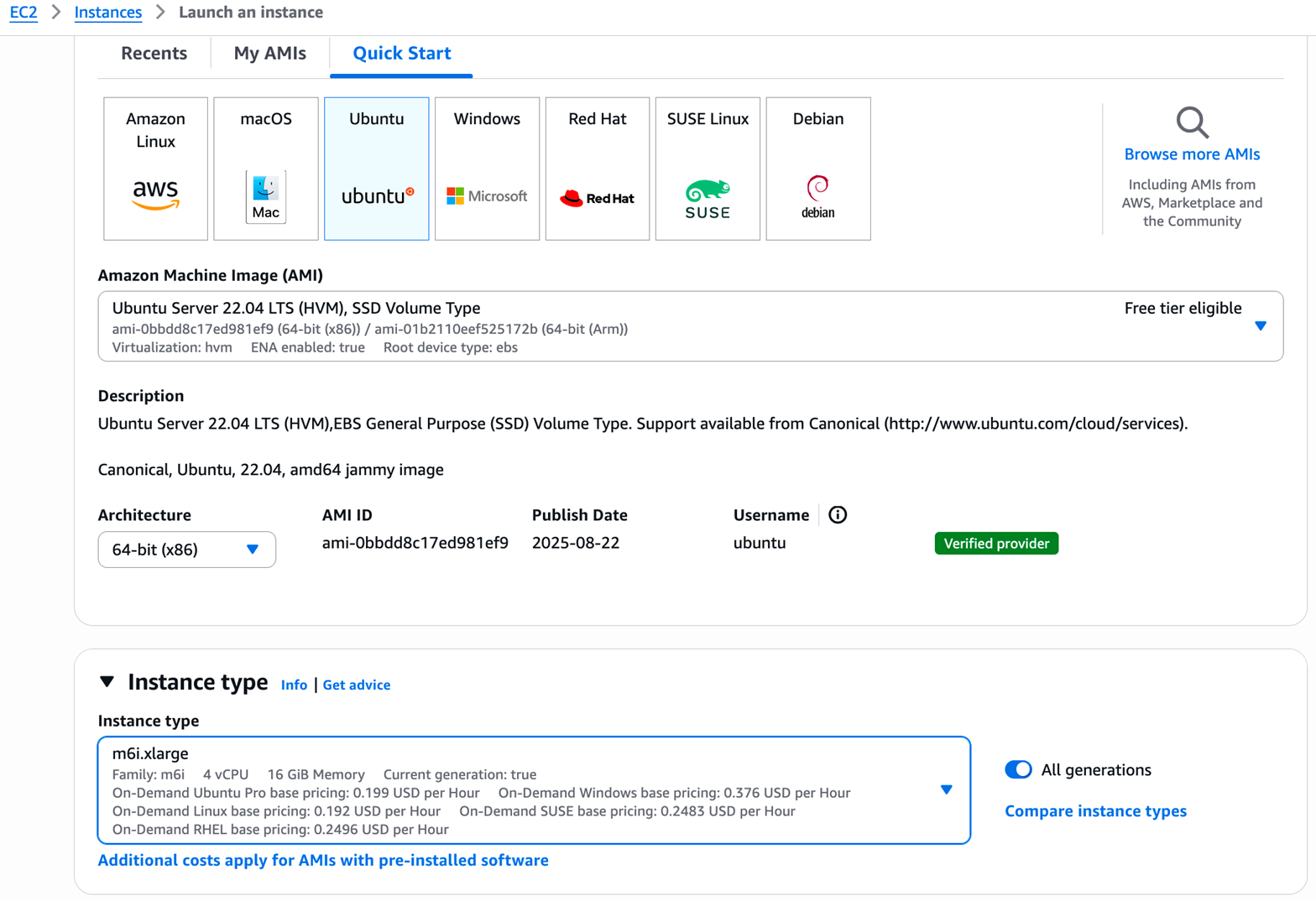Open the Browse more AMIs link
The width and height of the screenshot is (1316, 901).
coord(1192,154)
